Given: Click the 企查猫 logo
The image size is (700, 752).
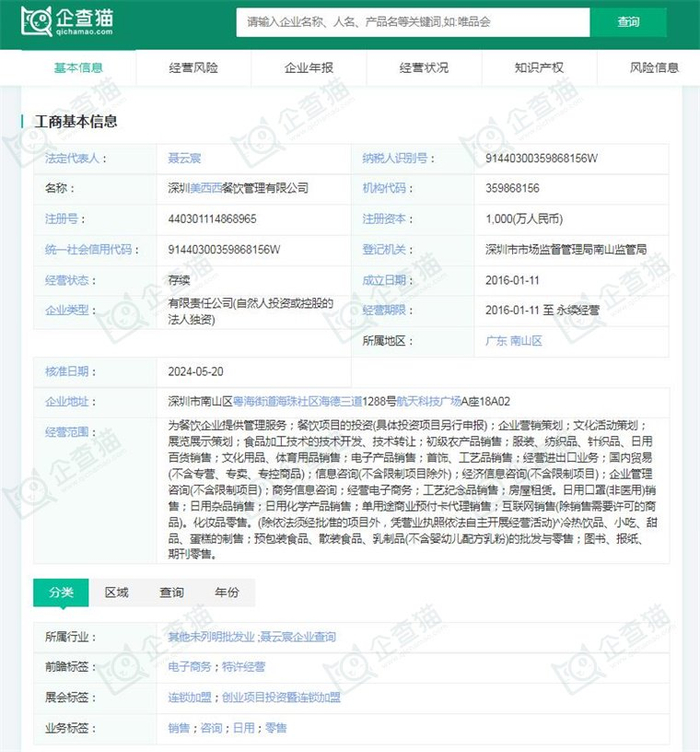Looking at the screenshot, I should pyautogui.click(x=67, y=22).
